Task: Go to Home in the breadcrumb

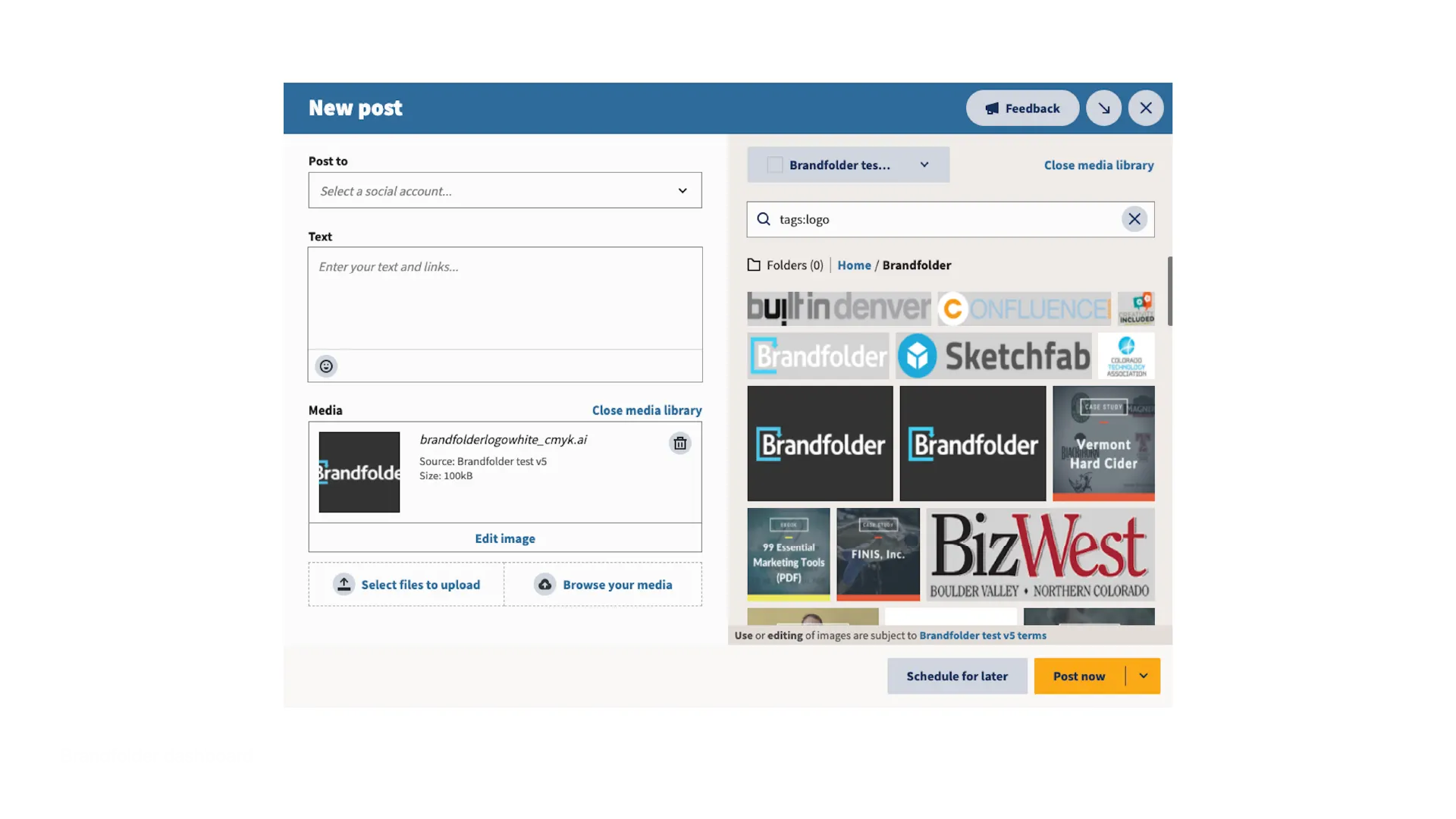Action: pyautogui.click(x=854, y=265)
